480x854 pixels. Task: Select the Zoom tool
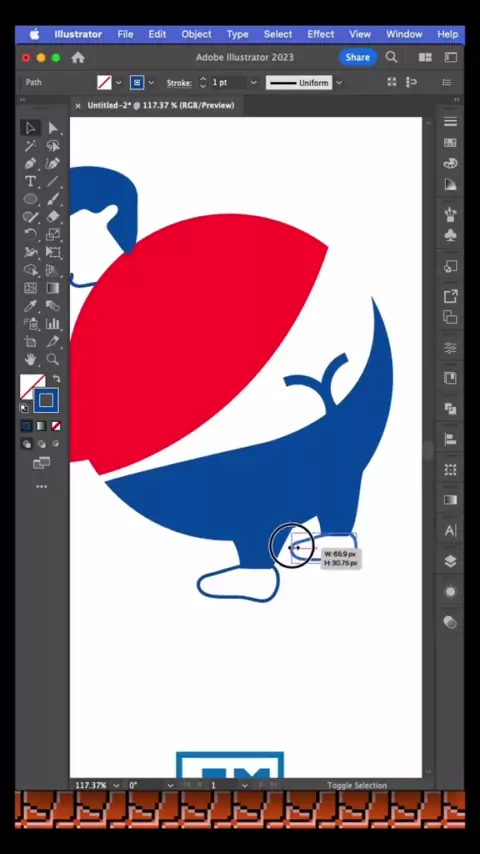[x=53, y=359]
